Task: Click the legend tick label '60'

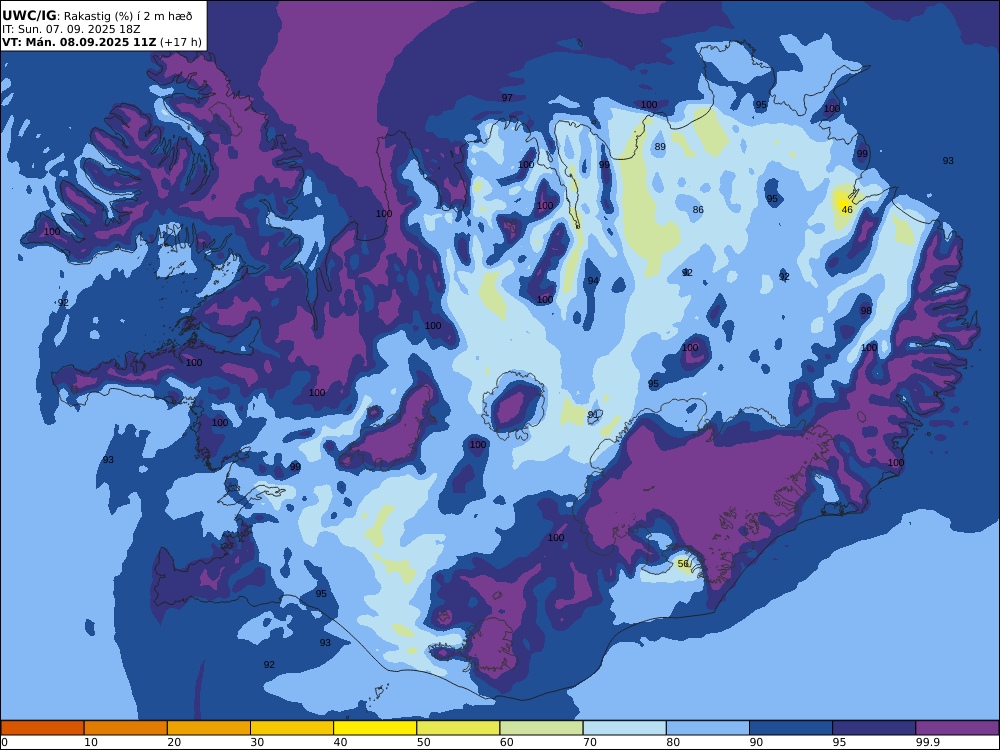Action: 507,742
